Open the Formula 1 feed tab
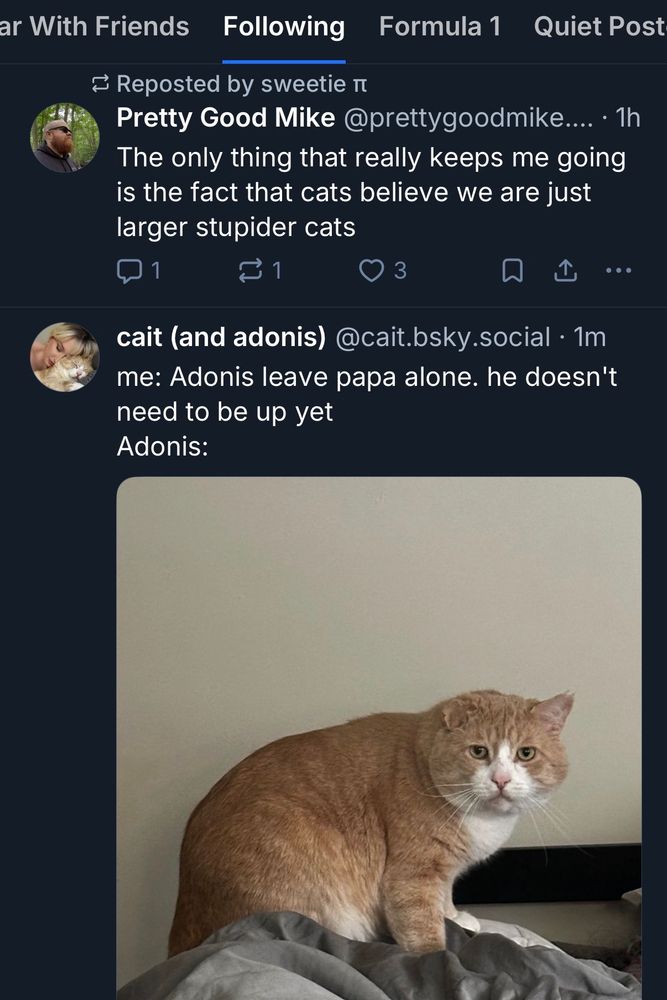Screen dimensions: 667x1000 pos(439,26)
